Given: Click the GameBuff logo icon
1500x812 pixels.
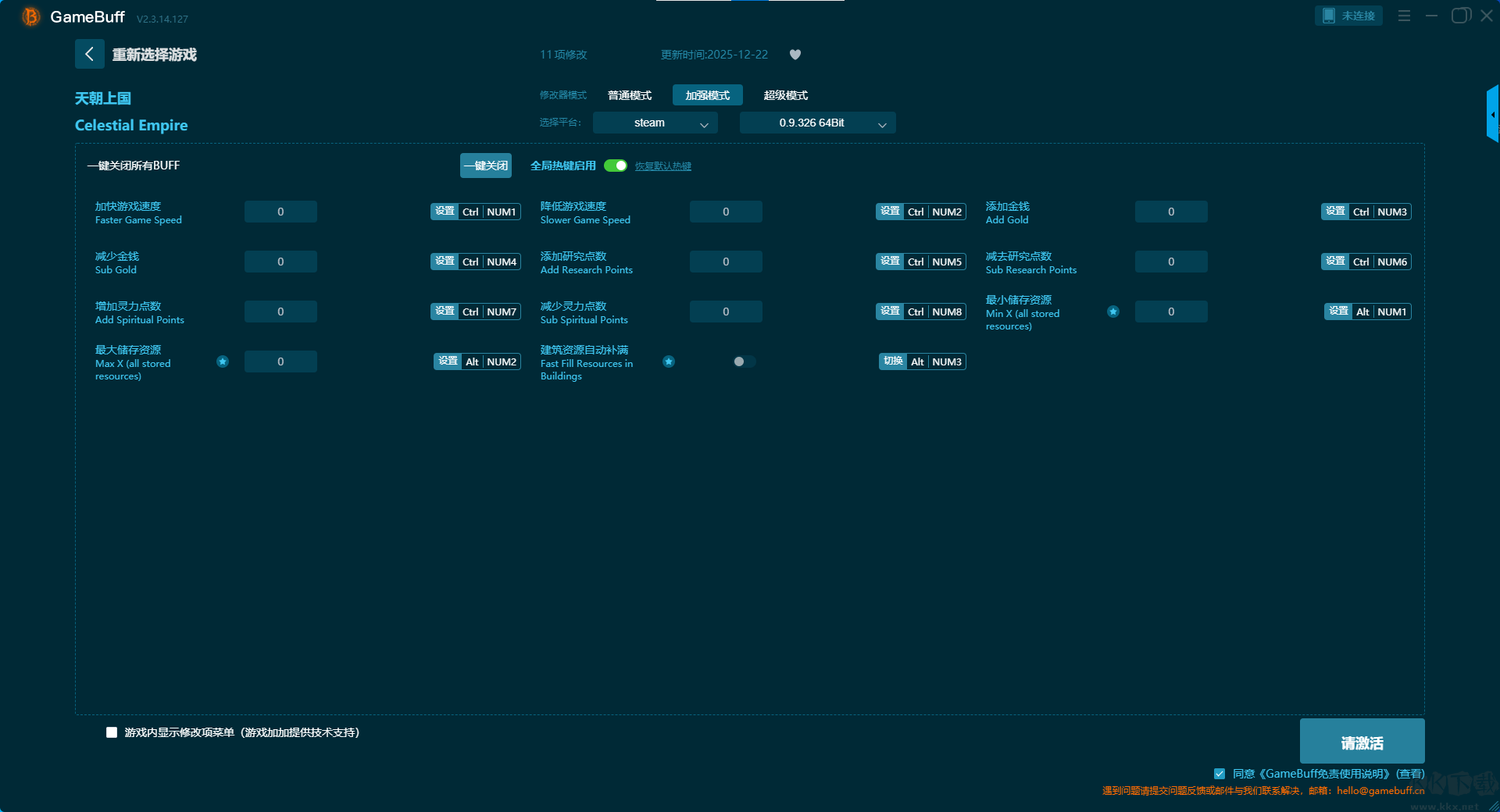Looking at the screenshot, I should tap(30, 16).
